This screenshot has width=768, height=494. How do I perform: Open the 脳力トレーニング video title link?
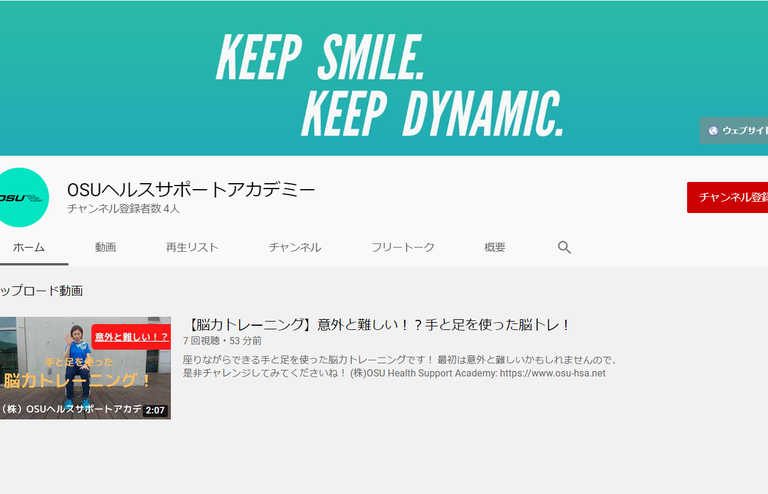(379, 325)
